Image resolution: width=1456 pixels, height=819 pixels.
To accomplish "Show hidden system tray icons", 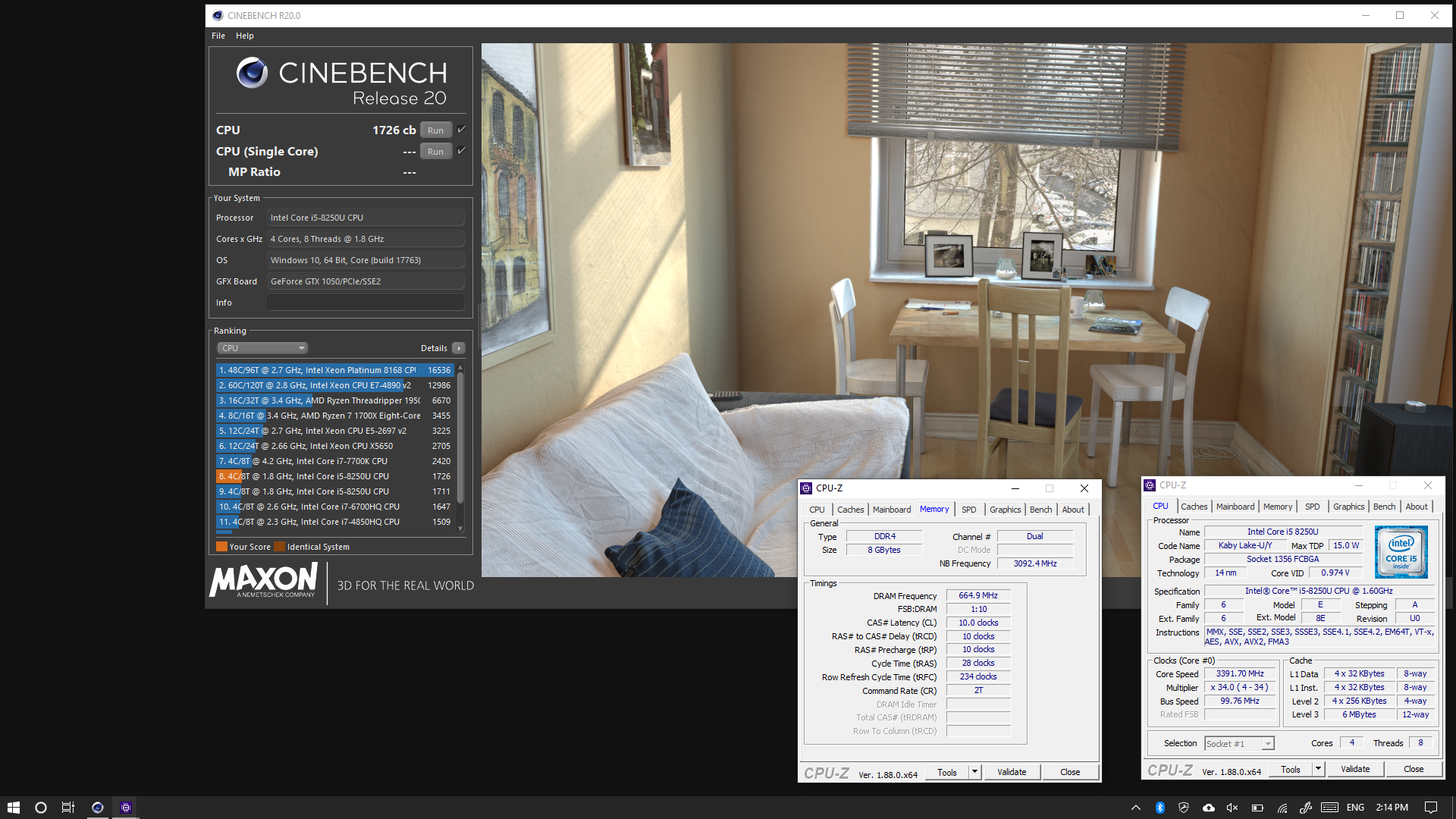I will (x=1135, y=808).
